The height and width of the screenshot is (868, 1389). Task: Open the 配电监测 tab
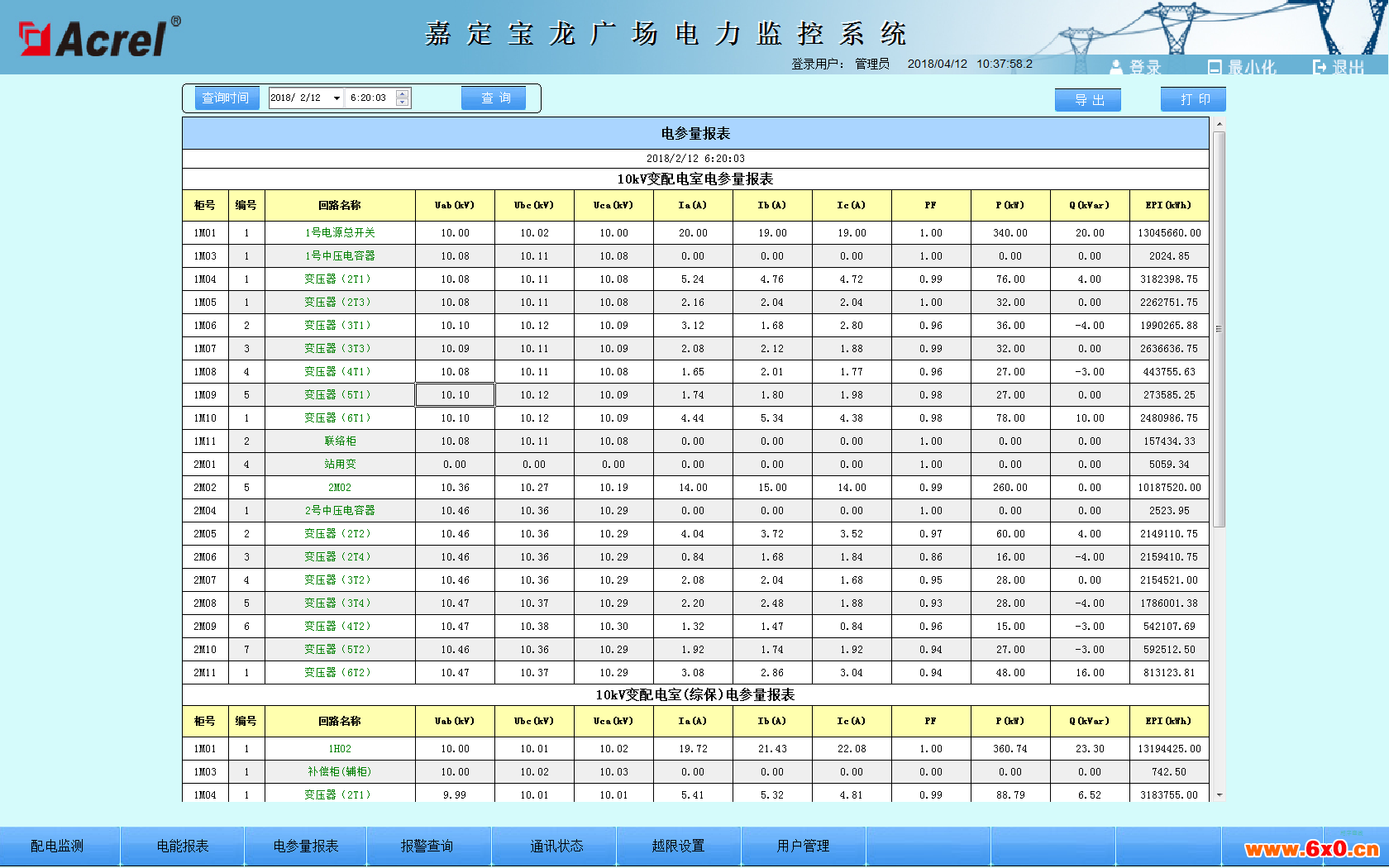pos(58,846)
